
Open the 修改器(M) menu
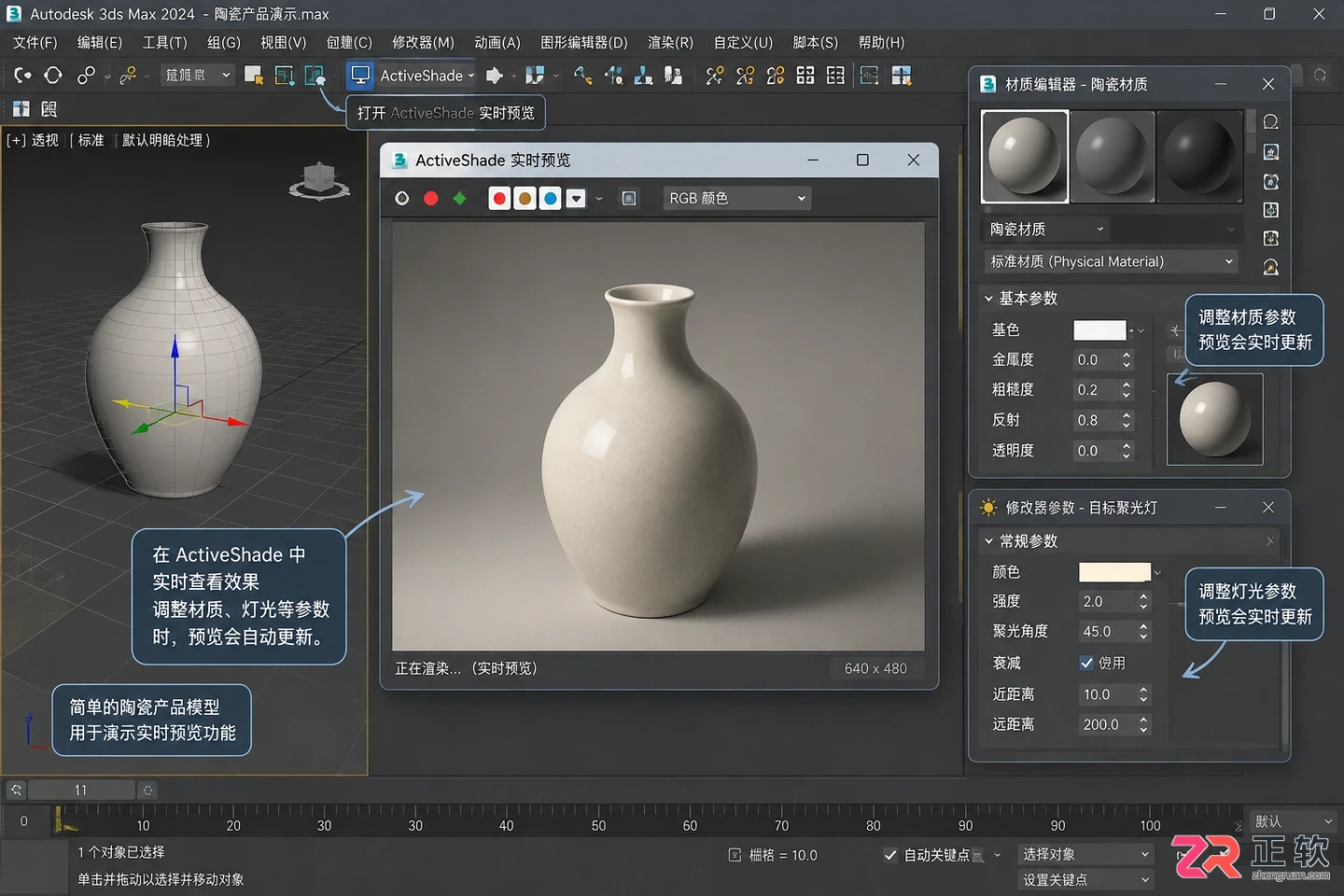tap(423, 42)
